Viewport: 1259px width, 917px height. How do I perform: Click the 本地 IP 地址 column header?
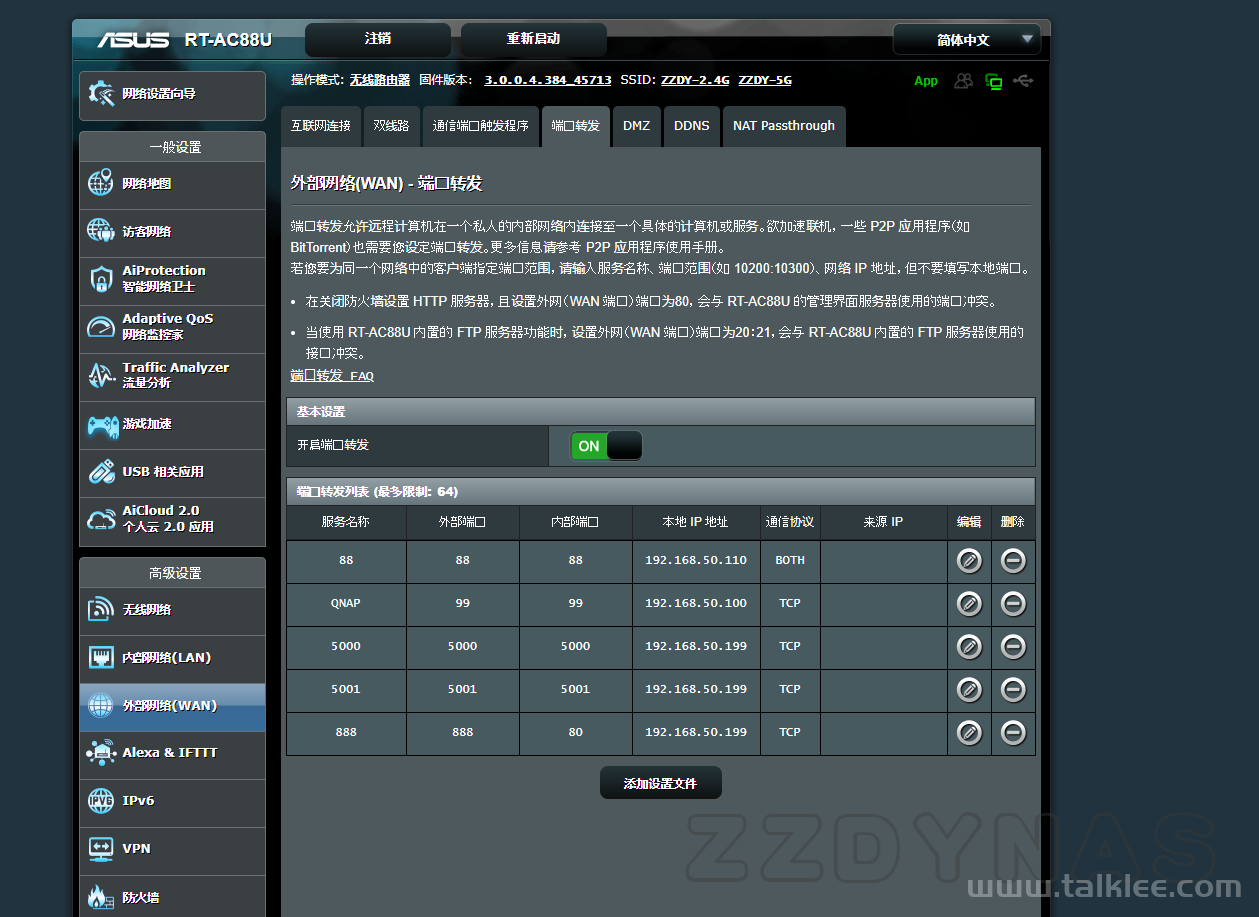coord(696,522)
